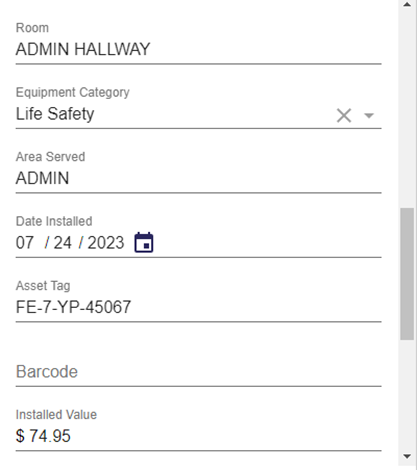Click the Installed Value label

[x=56, y=415]
